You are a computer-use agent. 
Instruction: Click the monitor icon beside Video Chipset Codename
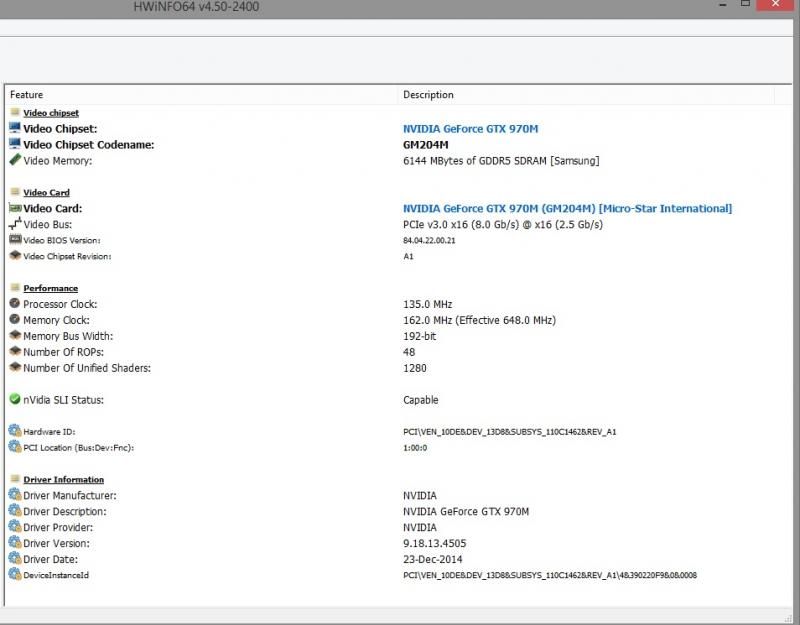pyautogui.click(x=15, y=144)
